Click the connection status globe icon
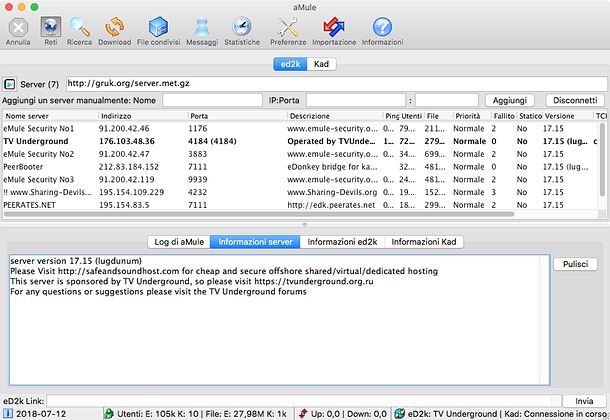610x420 pixels. click(x=399, y=413)
